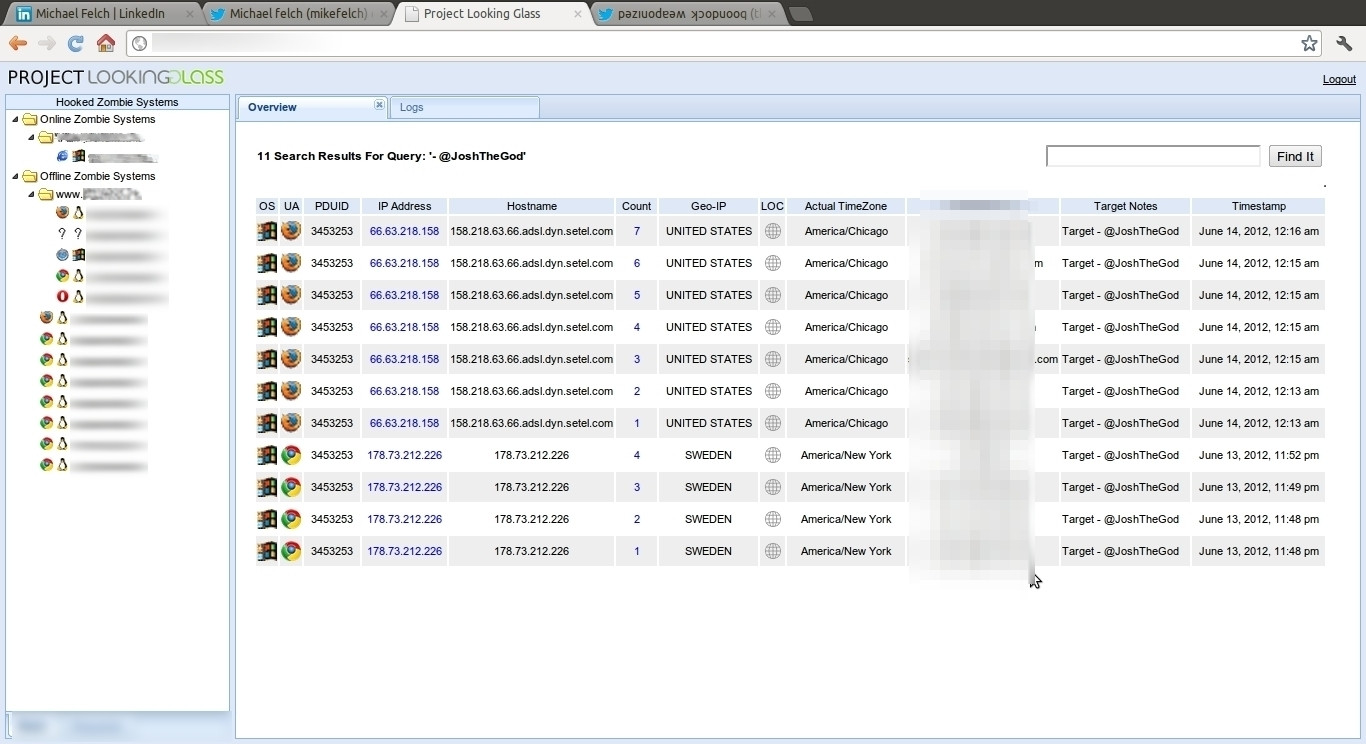Reload the page with the refresh icon
1366x744 pixels.
tap(75, 43)
